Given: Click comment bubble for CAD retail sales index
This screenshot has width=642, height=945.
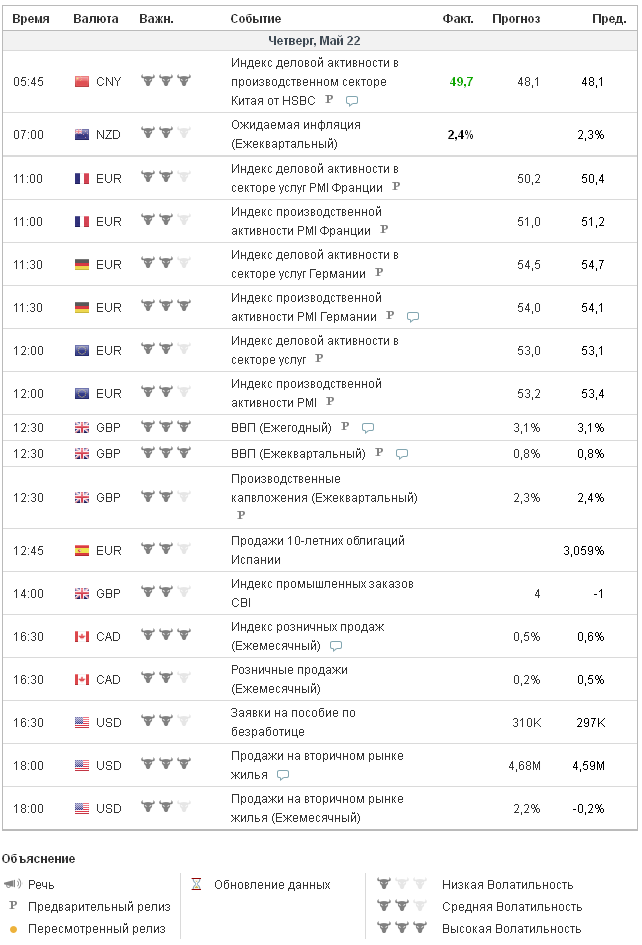Looking at the screenshot, I should (x=336, y=646).
